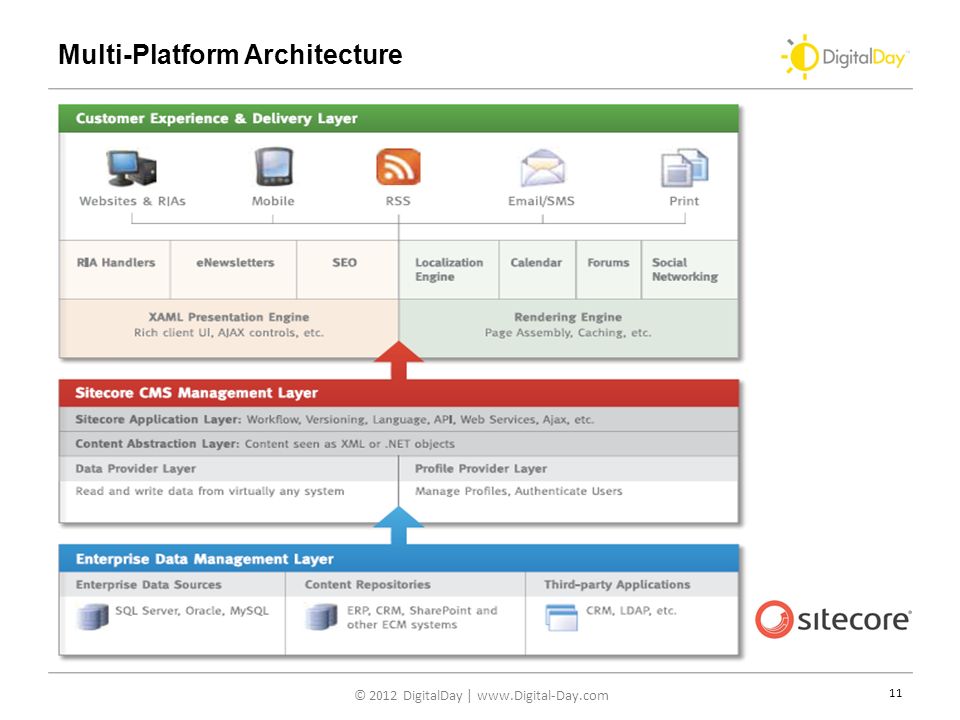Viewport: 960px width, 720px height.
Task: Open the www.Digital-Day.com link
Action: click(543, 696)
